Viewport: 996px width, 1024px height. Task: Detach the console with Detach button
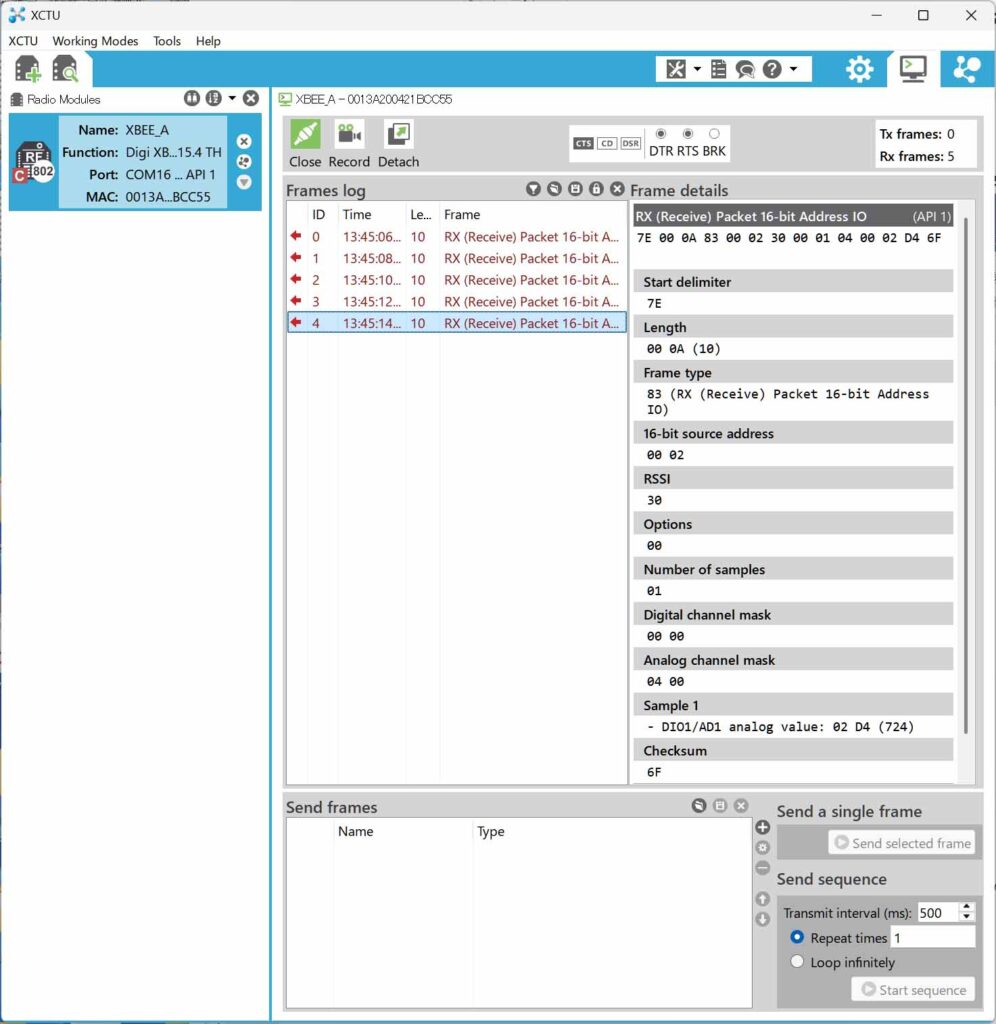[x=398, y=144]
